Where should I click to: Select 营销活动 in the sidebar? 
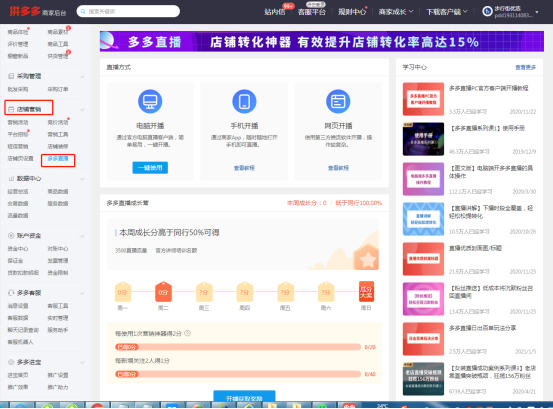(18, 122)
